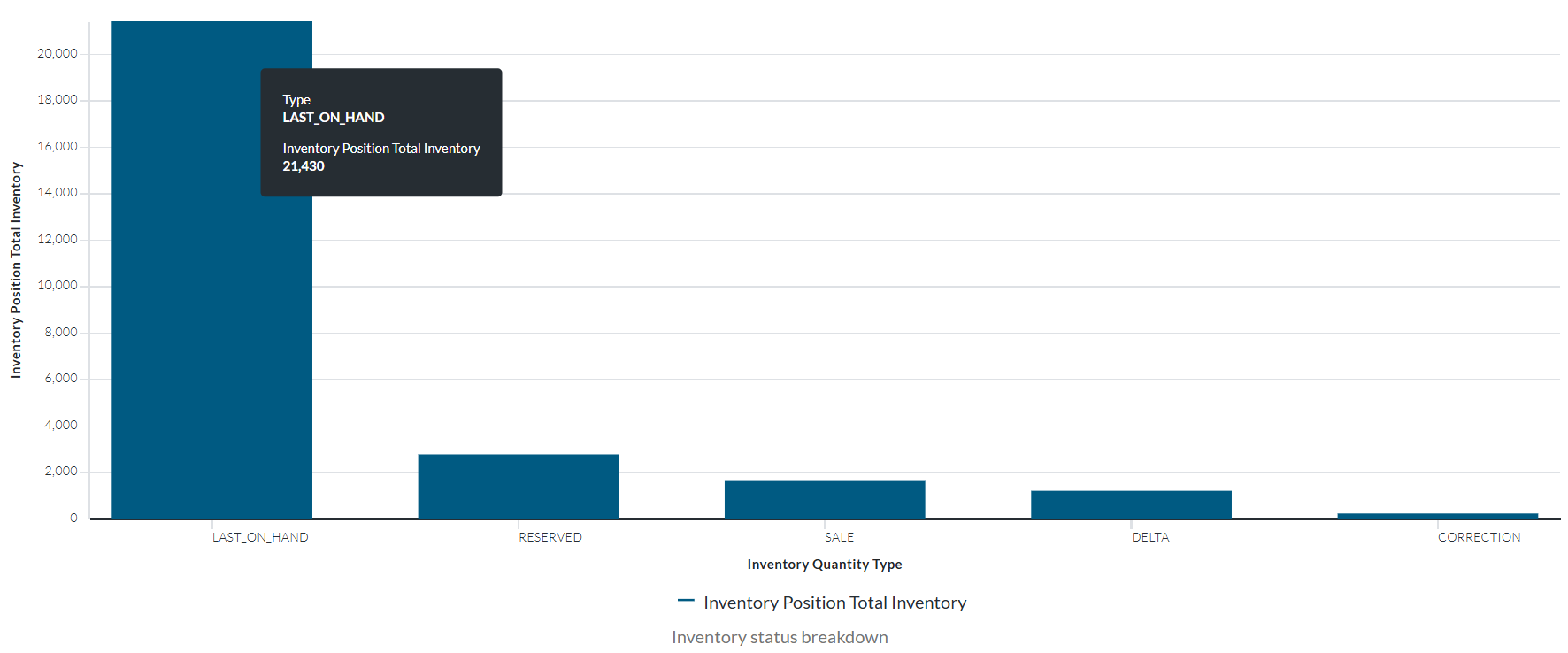Click the SALE inventory bar
The image size is (1568, 653).
click(x=824, y=499)
